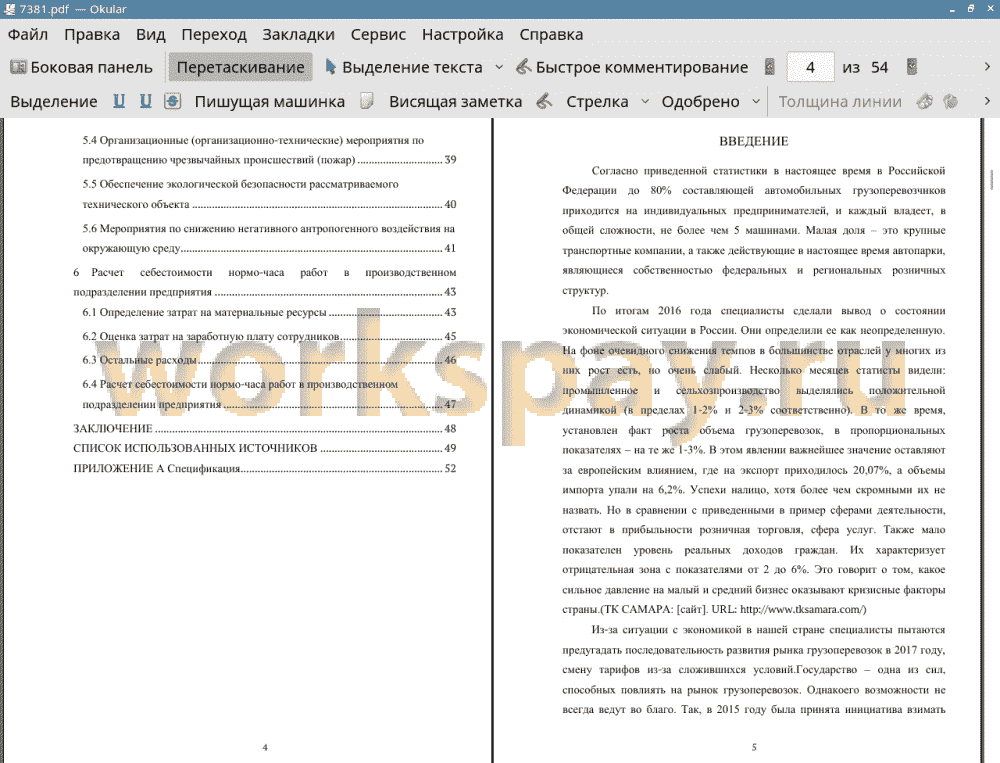Go to next page icon
1000x763 pixels.
[x=912, y=67]
